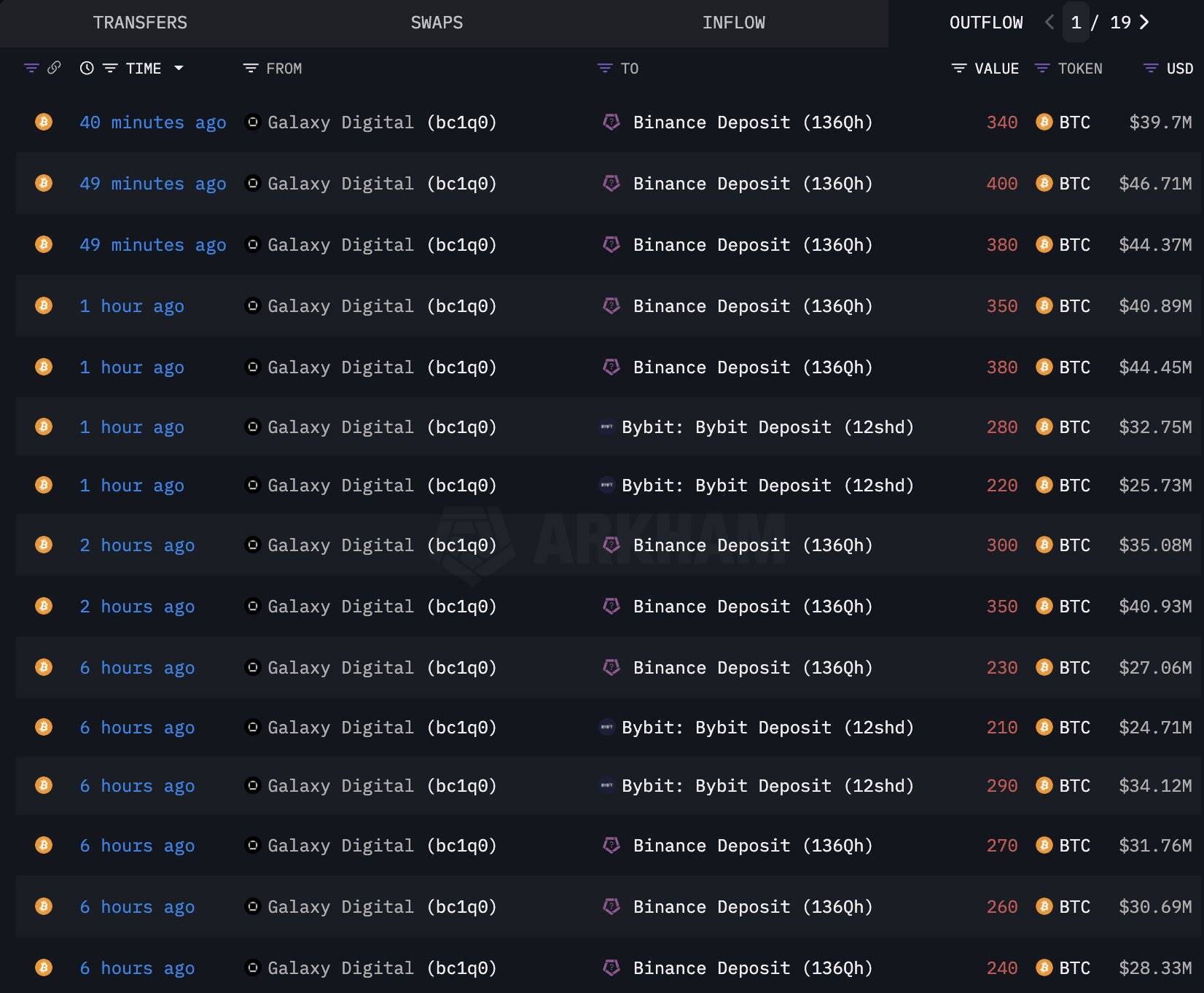This screenshot has width=1204, height=993.
Task: Open the VALUE column filter
Action: pos(959,68)
